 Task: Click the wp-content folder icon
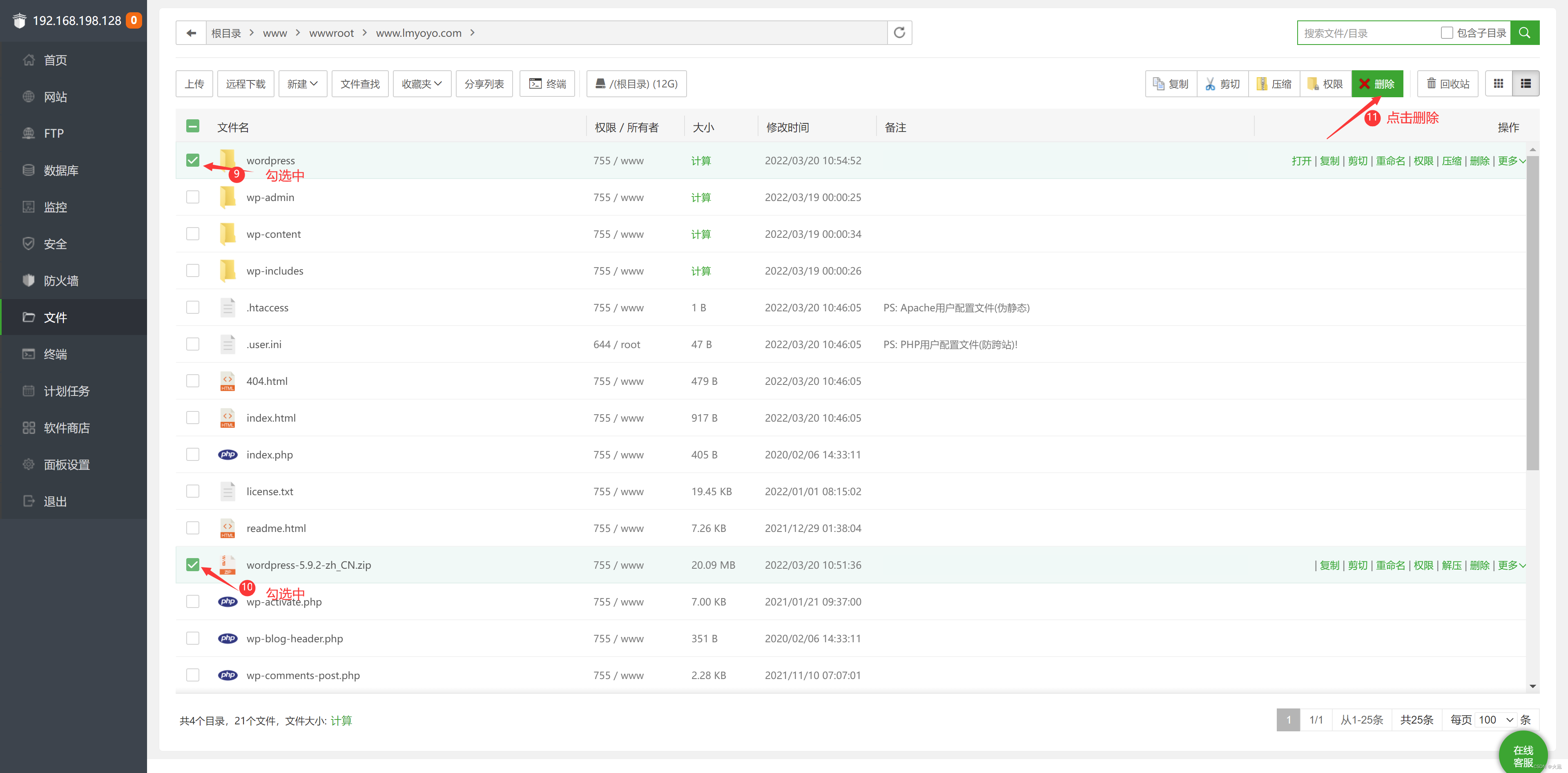(228, 234)
